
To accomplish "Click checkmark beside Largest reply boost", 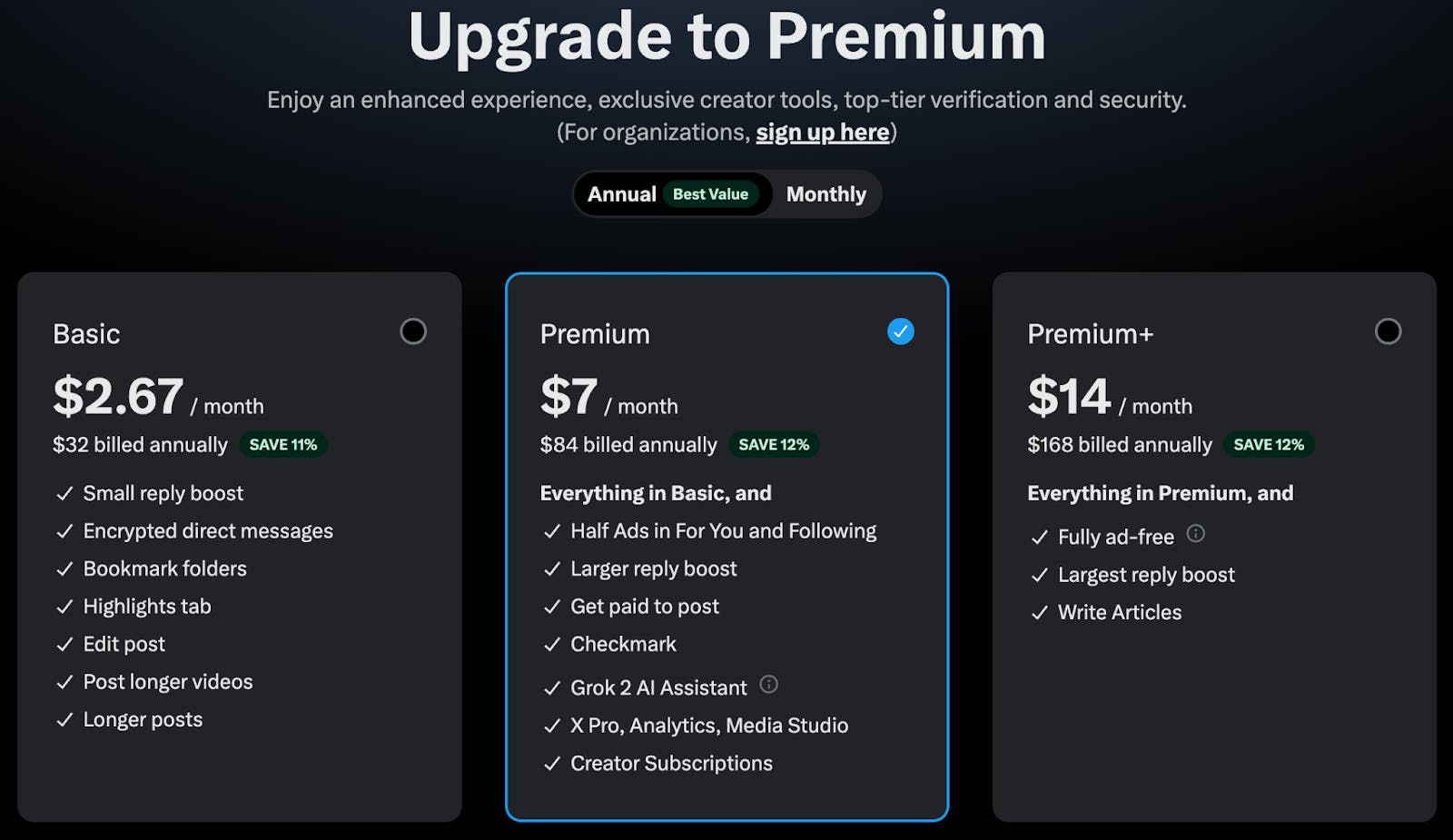I will [1039, 576].
